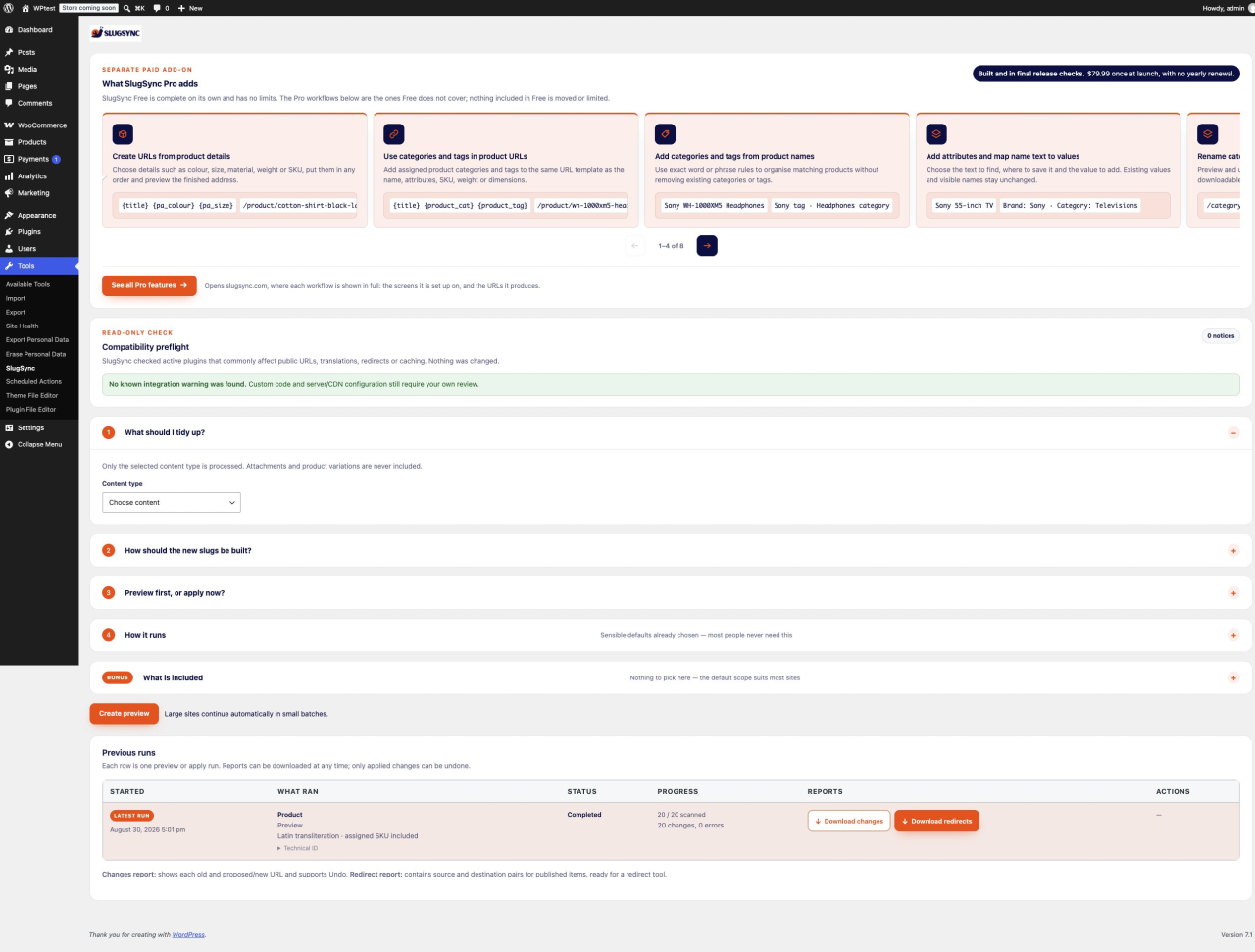Click the Appearance brush icon
This screenshot has width=1255, height=952.
tap(9, 216)
